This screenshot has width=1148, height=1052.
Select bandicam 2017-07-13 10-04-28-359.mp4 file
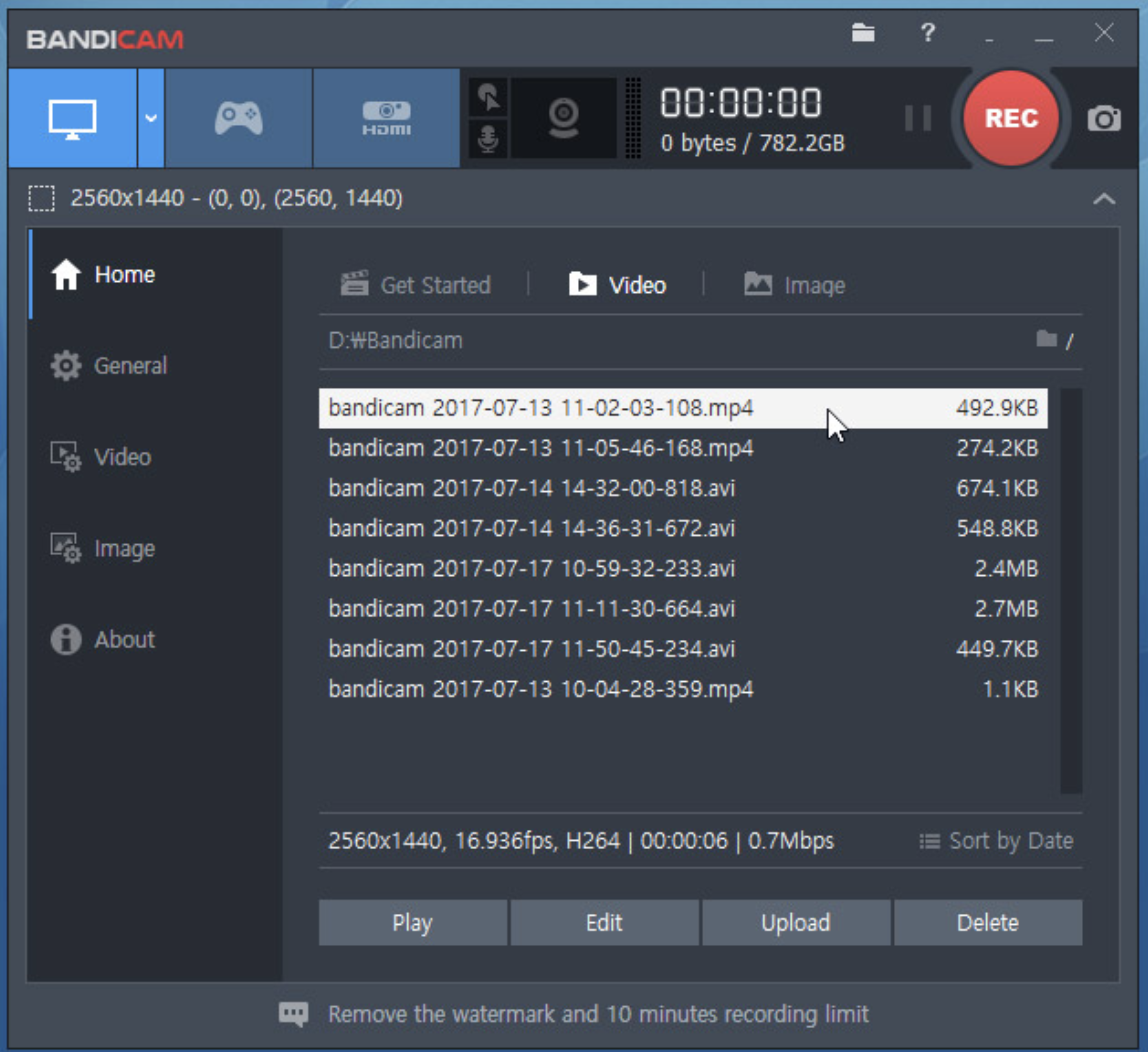(x=683, y=690)
